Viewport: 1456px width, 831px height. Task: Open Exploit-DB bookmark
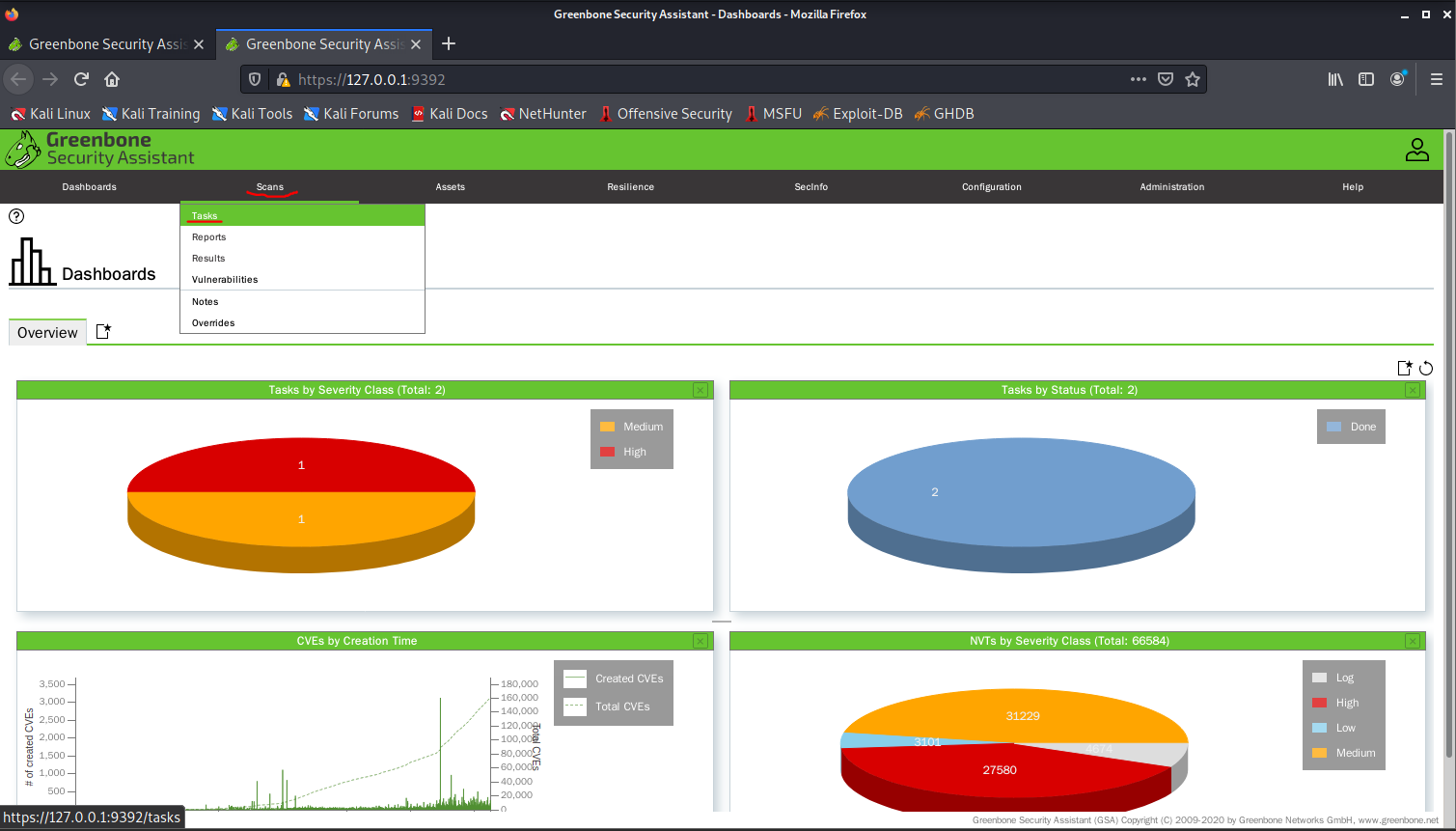coord(858,114)
